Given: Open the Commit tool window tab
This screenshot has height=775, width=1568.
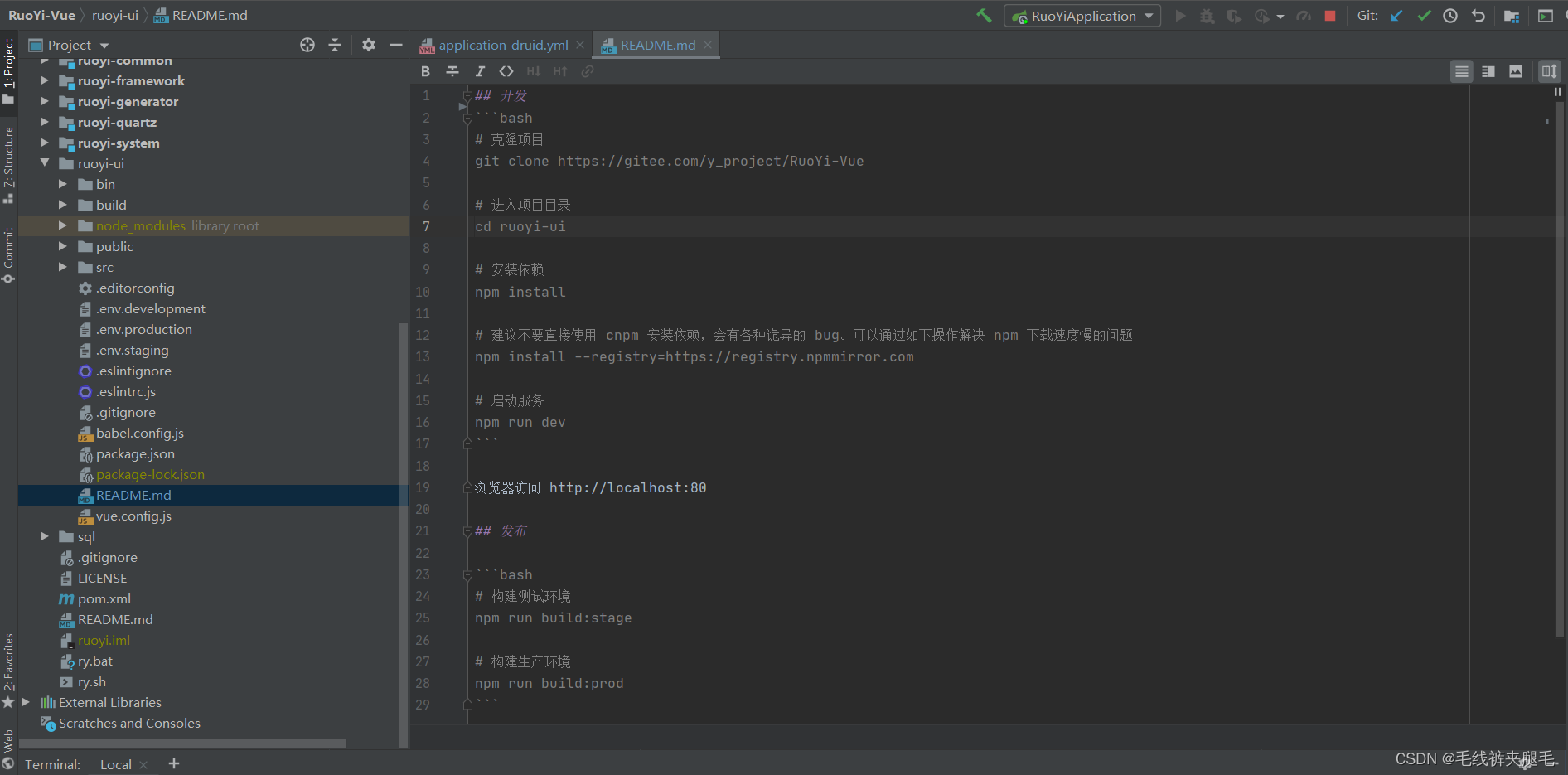Looking at the screenshot, I should [8, 254].
